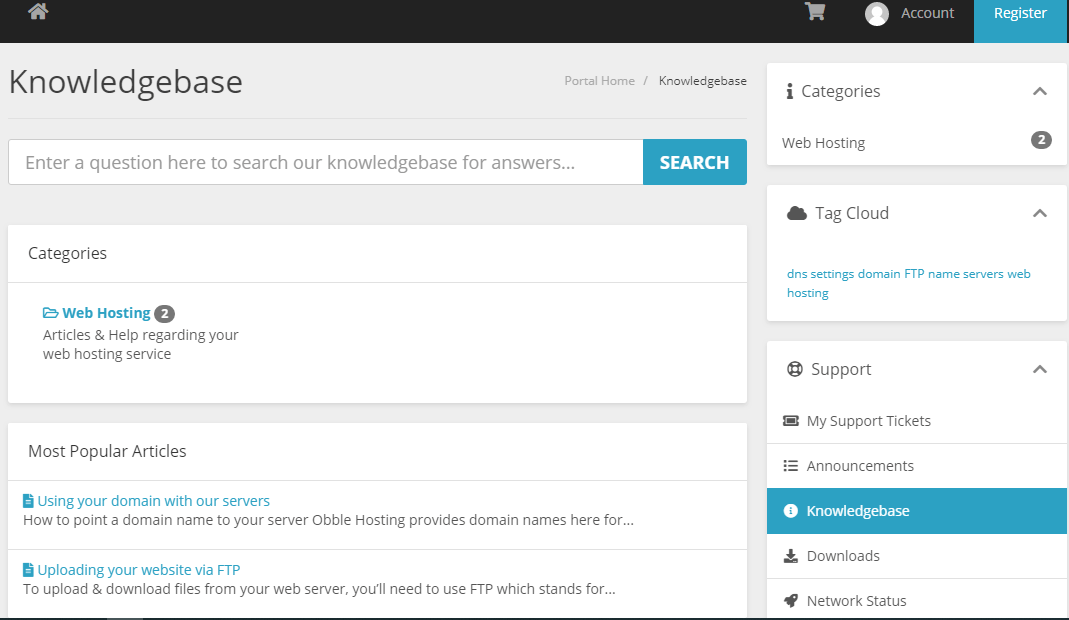This screenshot has height=620, width=1069.
Task: Click the document icon for Using your domain
Action: point(28,501)
